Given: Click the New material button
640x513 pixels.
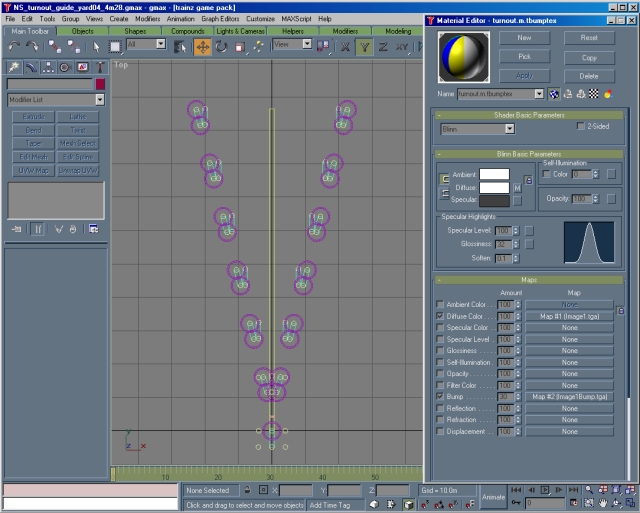Looking at the screenshot, I should (524, 38).
